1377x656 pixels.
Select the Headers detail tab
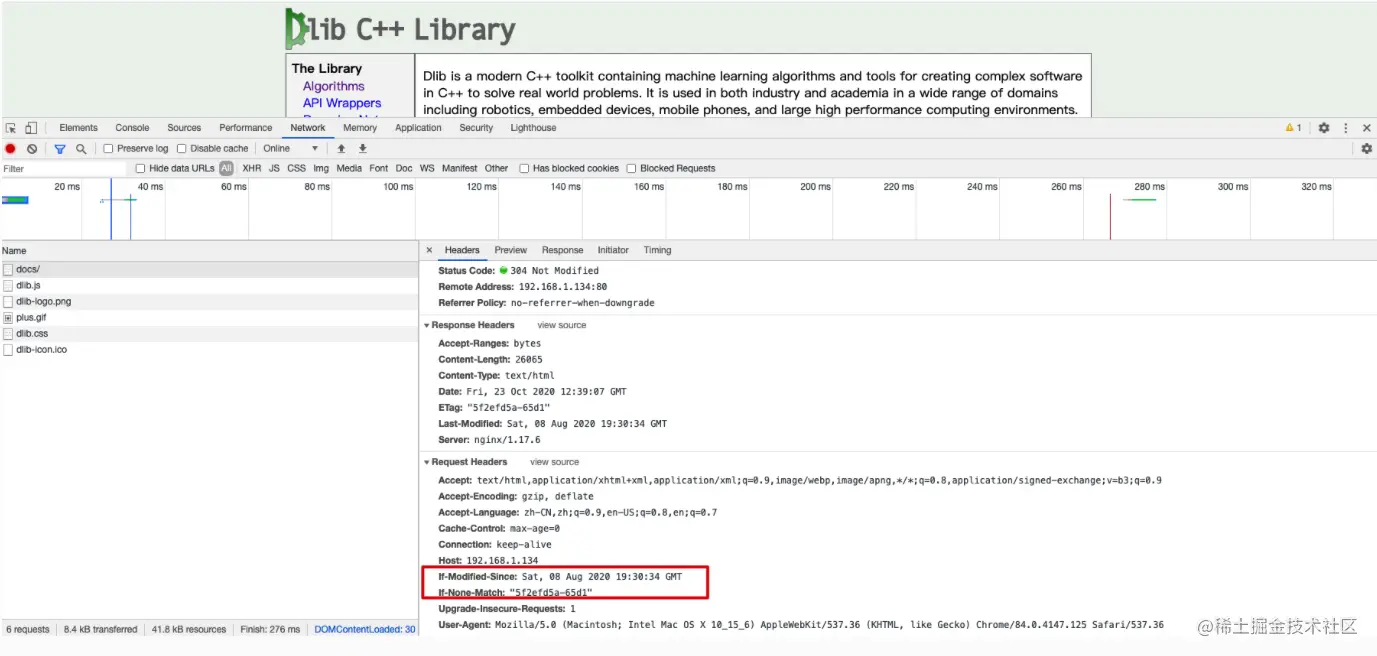pos(462,250)
